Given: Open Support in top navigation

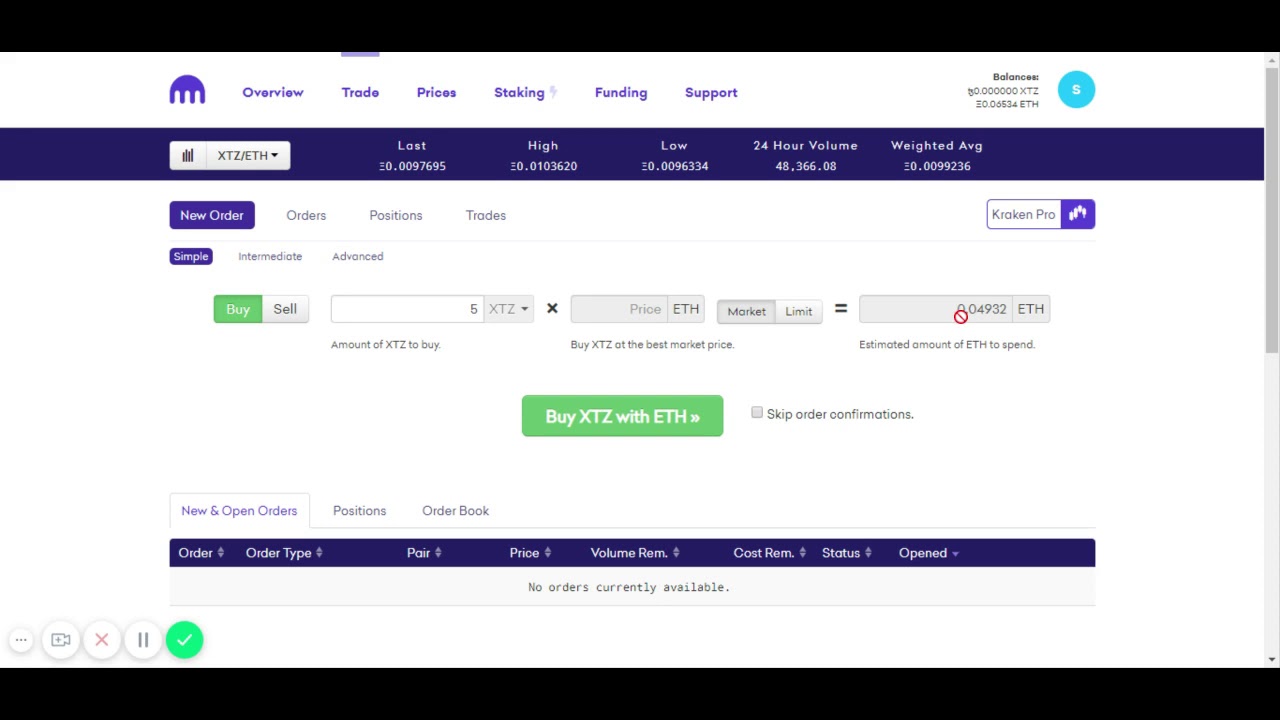Looking at the screenshot, I should [x=711, y=92].
